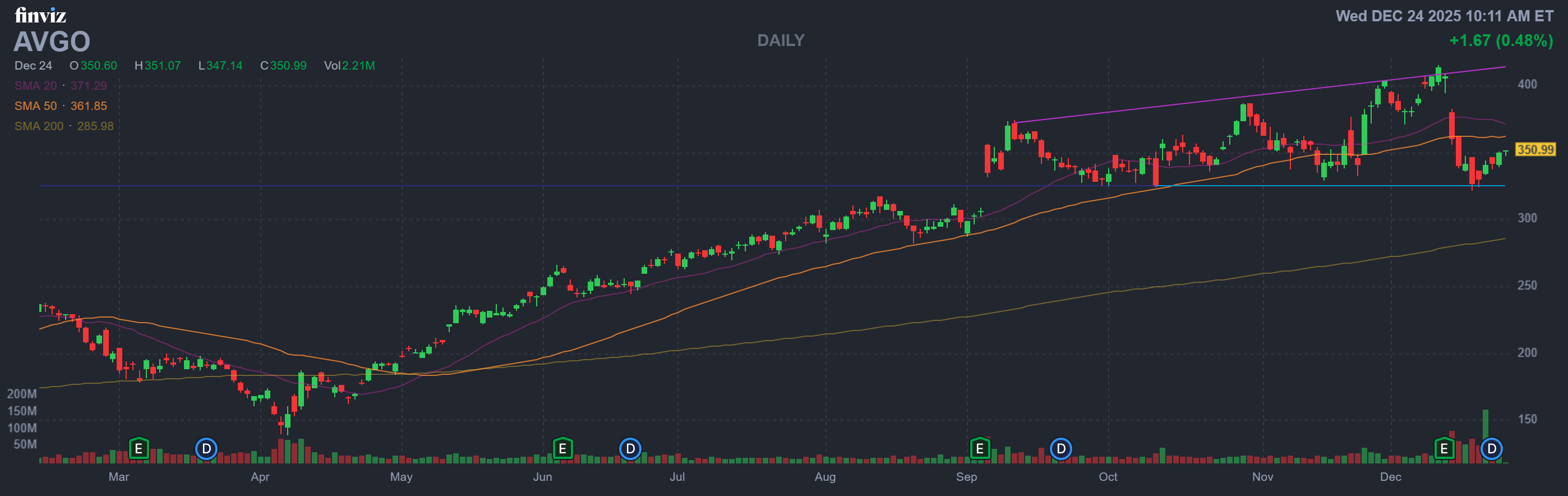Click the finviz logo
The width and height of the screenshot is (1568, 496).
tap(40, 15)
